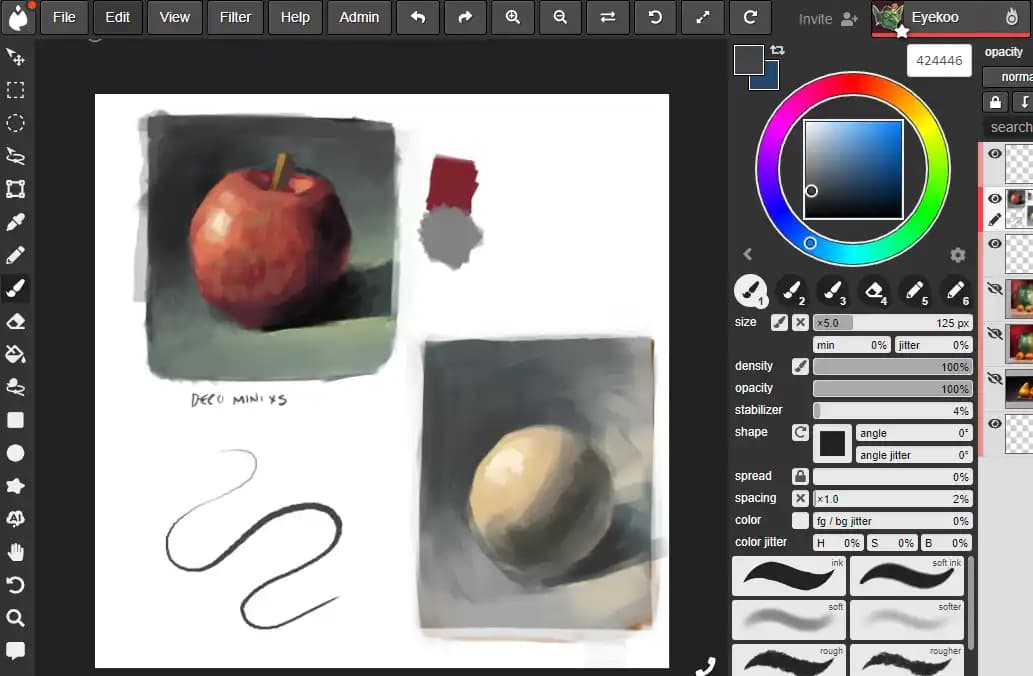
Task: Select the lasso selection tool
Action: [15, 156]
